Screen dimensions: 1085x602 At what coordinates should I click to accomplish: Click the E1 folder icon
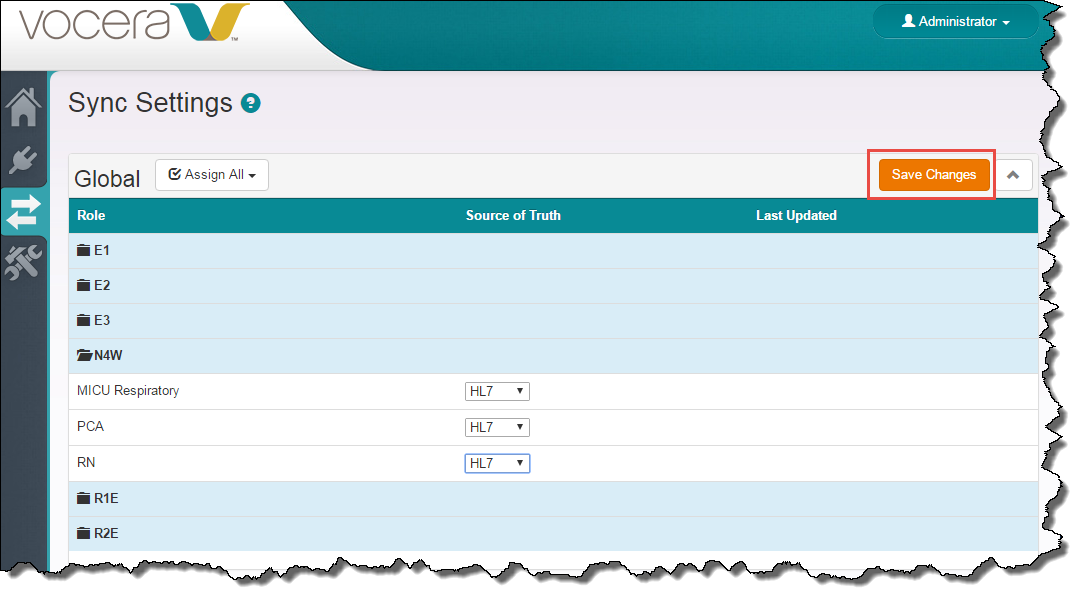[x=84, y=251]
